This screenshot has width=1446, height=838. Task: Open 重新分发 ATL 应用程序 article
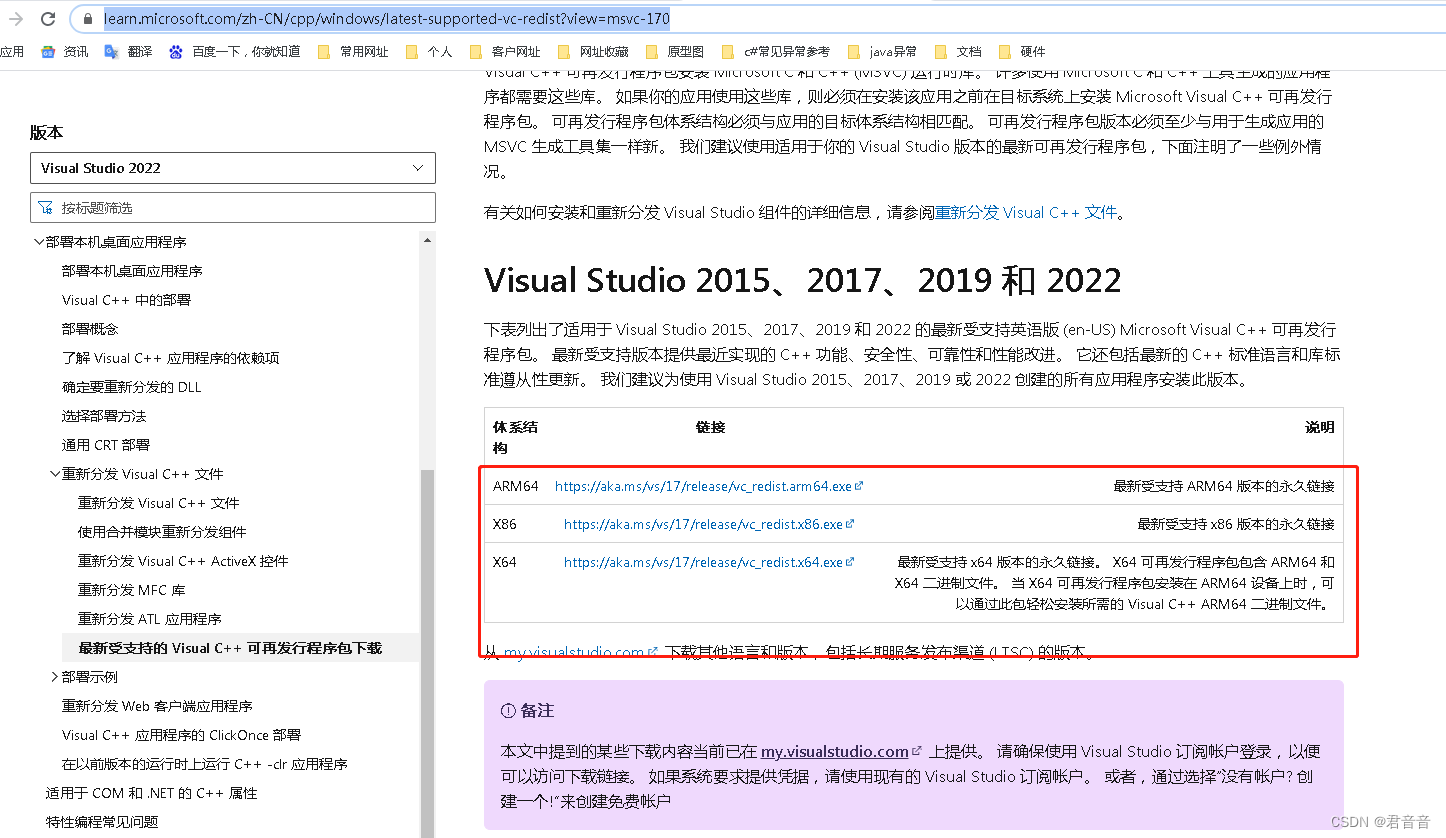pyautogui.click(x=150, y=619)
